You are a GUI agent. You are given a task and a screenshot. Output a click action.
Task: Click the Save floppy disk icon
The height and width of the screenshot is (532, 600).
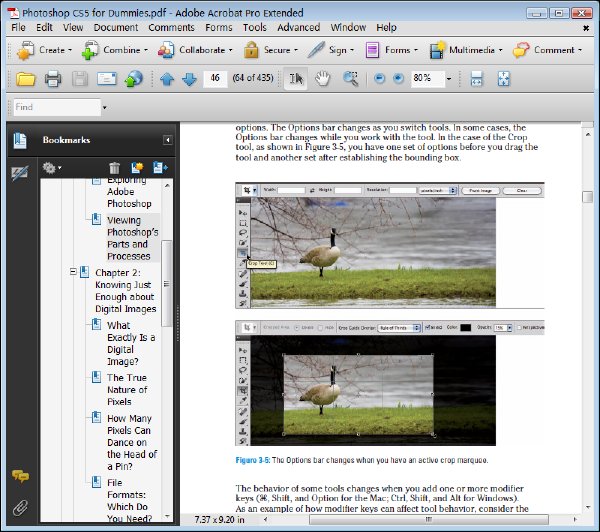[80, 79]
